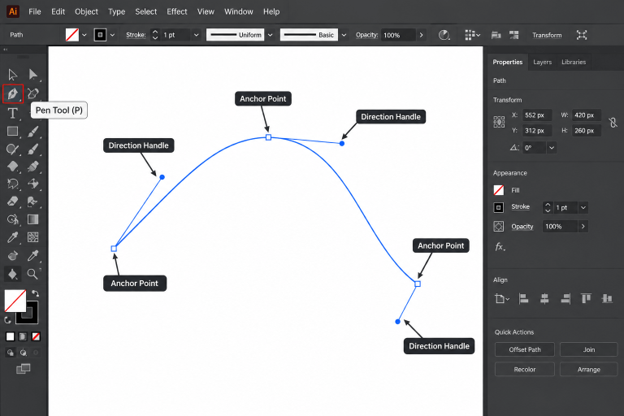Apply horizontal align left in Align section

tap(524, 299)
